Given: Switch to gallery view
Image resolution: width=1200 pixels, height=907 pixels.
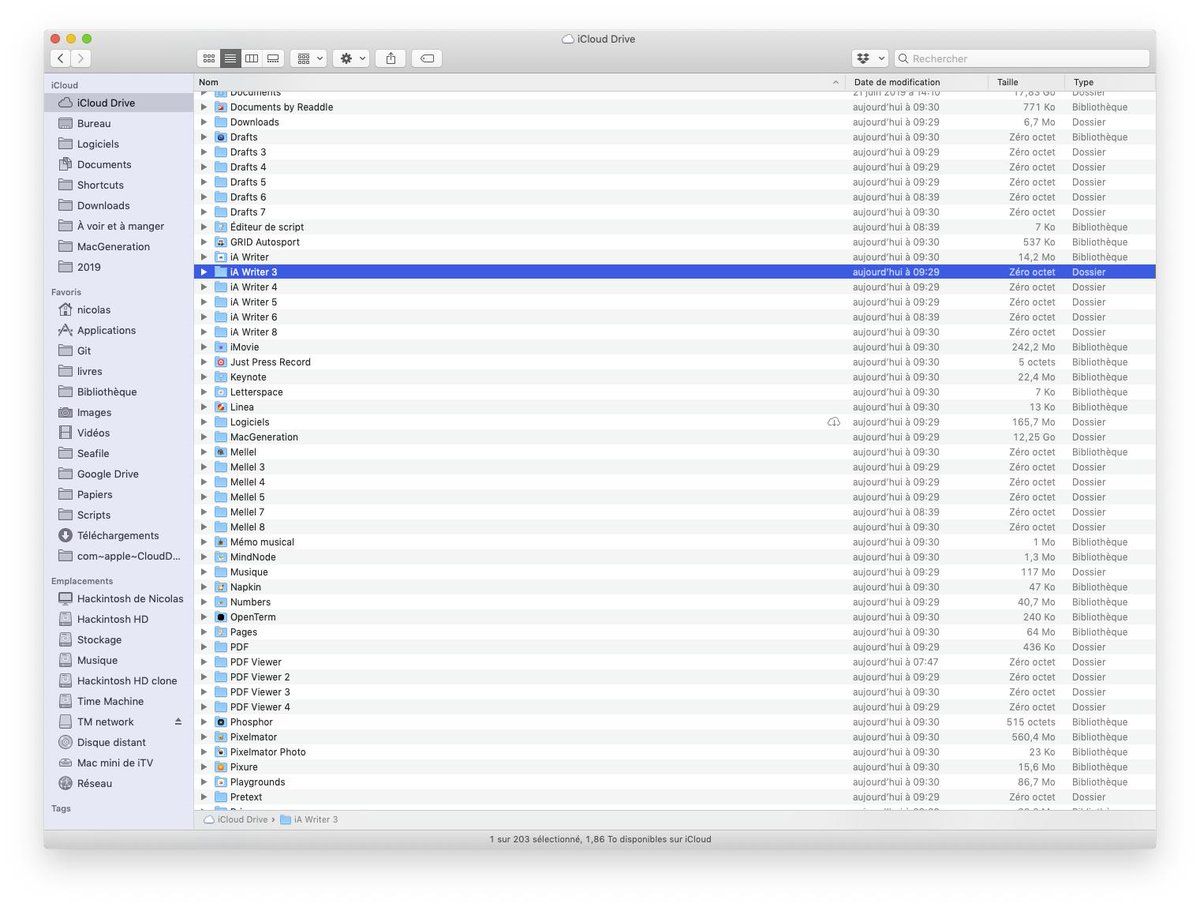Looking at the screenshot, I should coord(273,59).
